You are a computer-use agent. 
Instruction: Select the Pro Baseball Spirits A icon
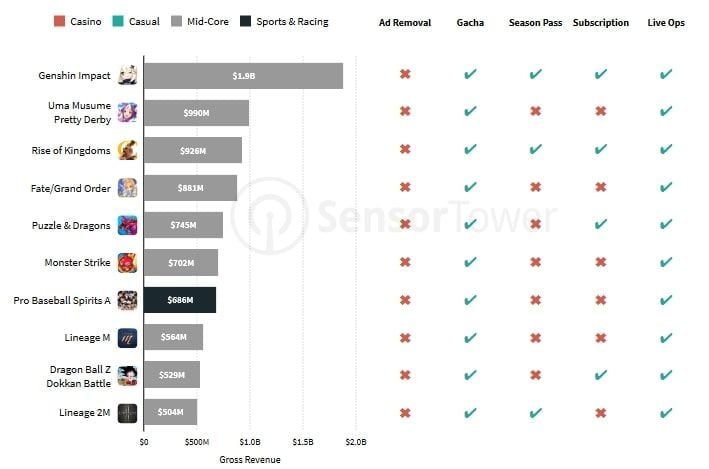[128, 300]
